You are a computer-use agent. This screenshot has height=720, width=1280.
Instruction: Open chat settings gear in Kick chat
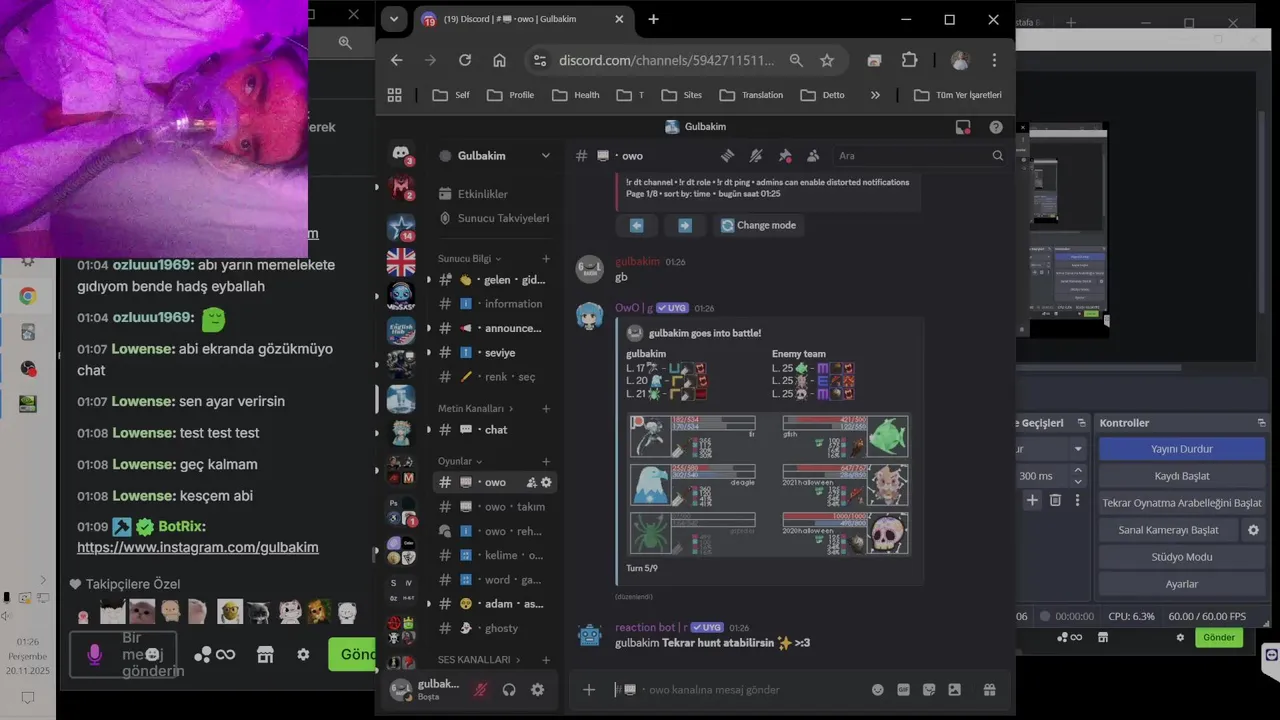[x=303, y=654]
